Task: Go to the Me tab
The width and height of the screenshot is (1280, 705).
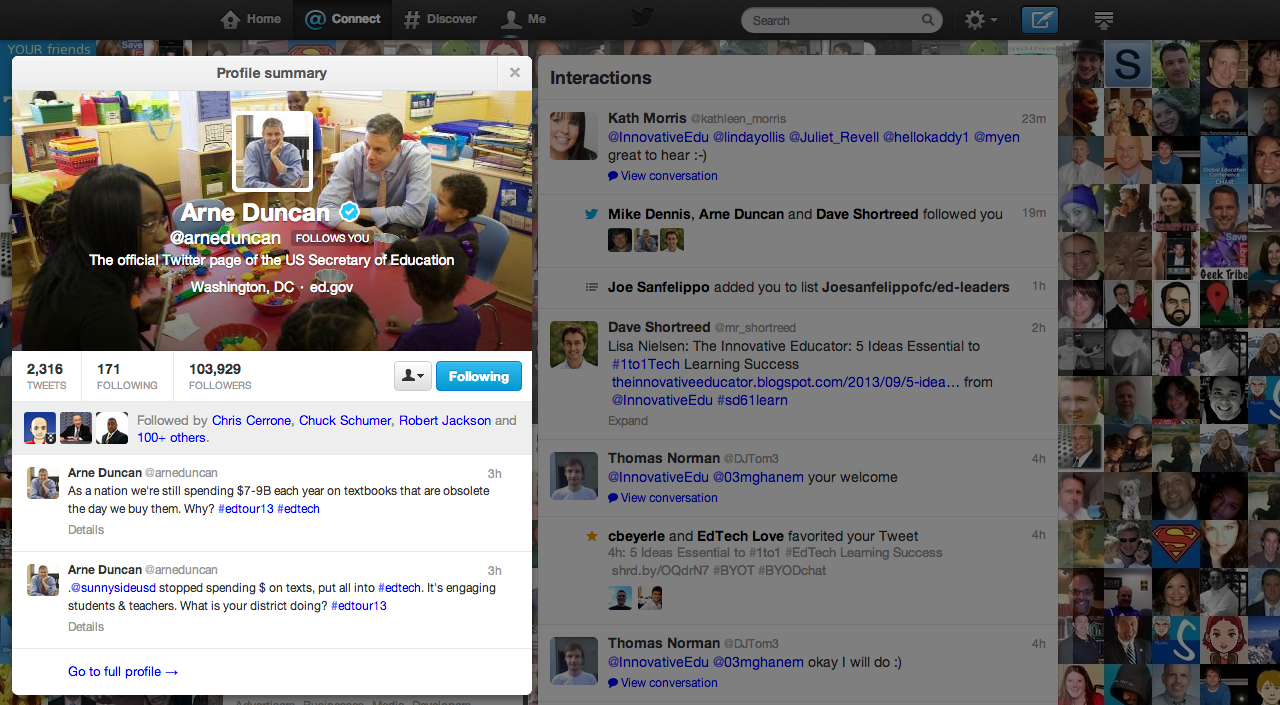Action: click(524, 19)
